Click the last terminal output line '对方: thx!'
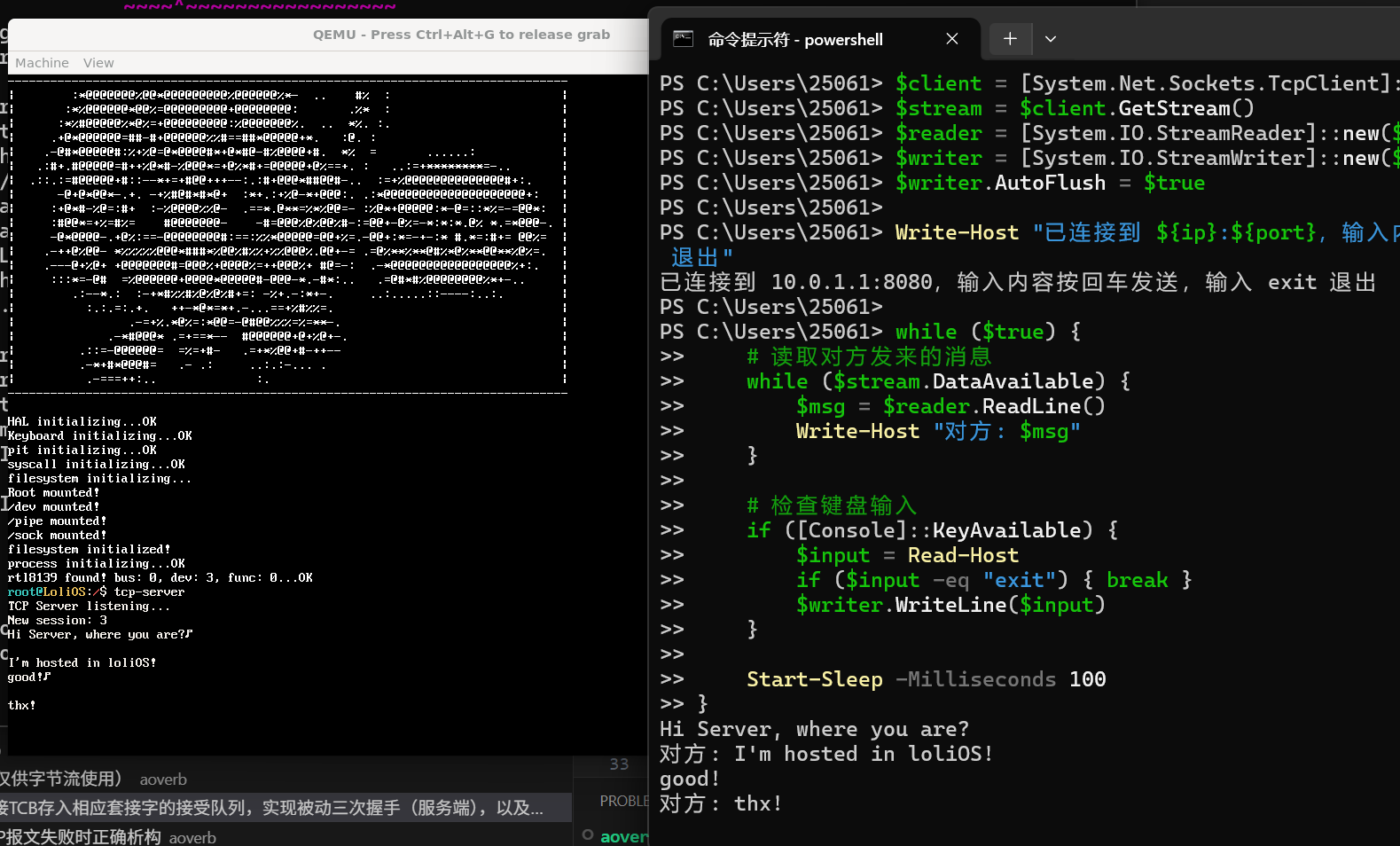The image size is (1400, 846). (721, 803)
